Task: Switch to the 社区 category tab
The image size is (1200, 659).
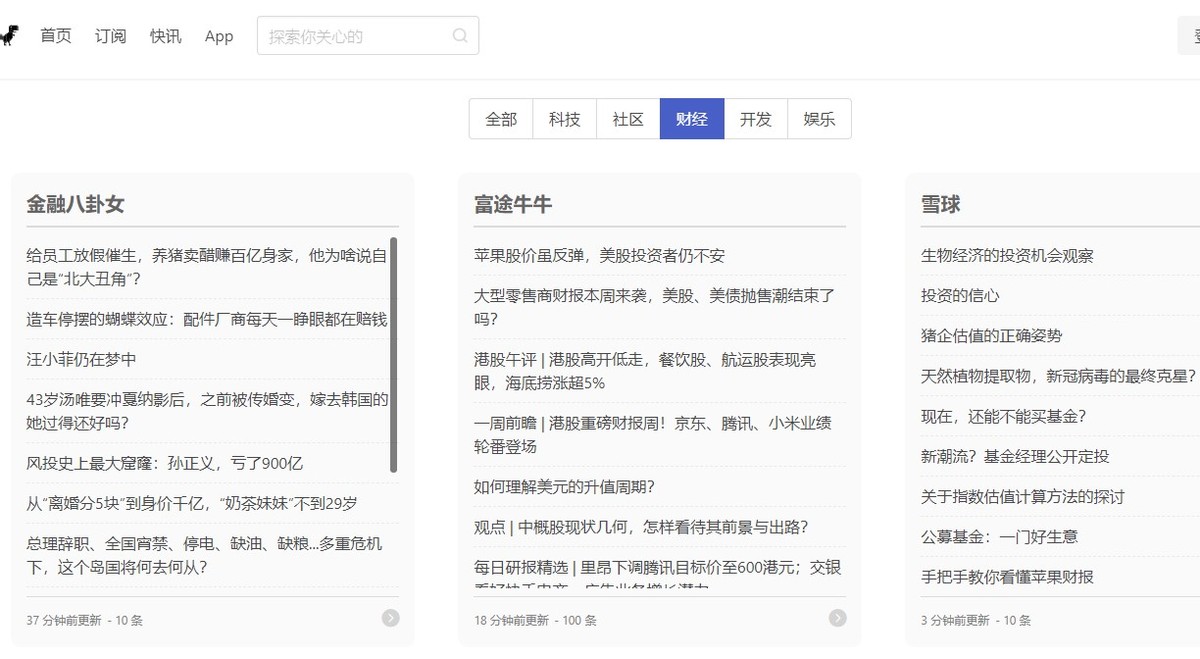Action: [x=628, y=119]
